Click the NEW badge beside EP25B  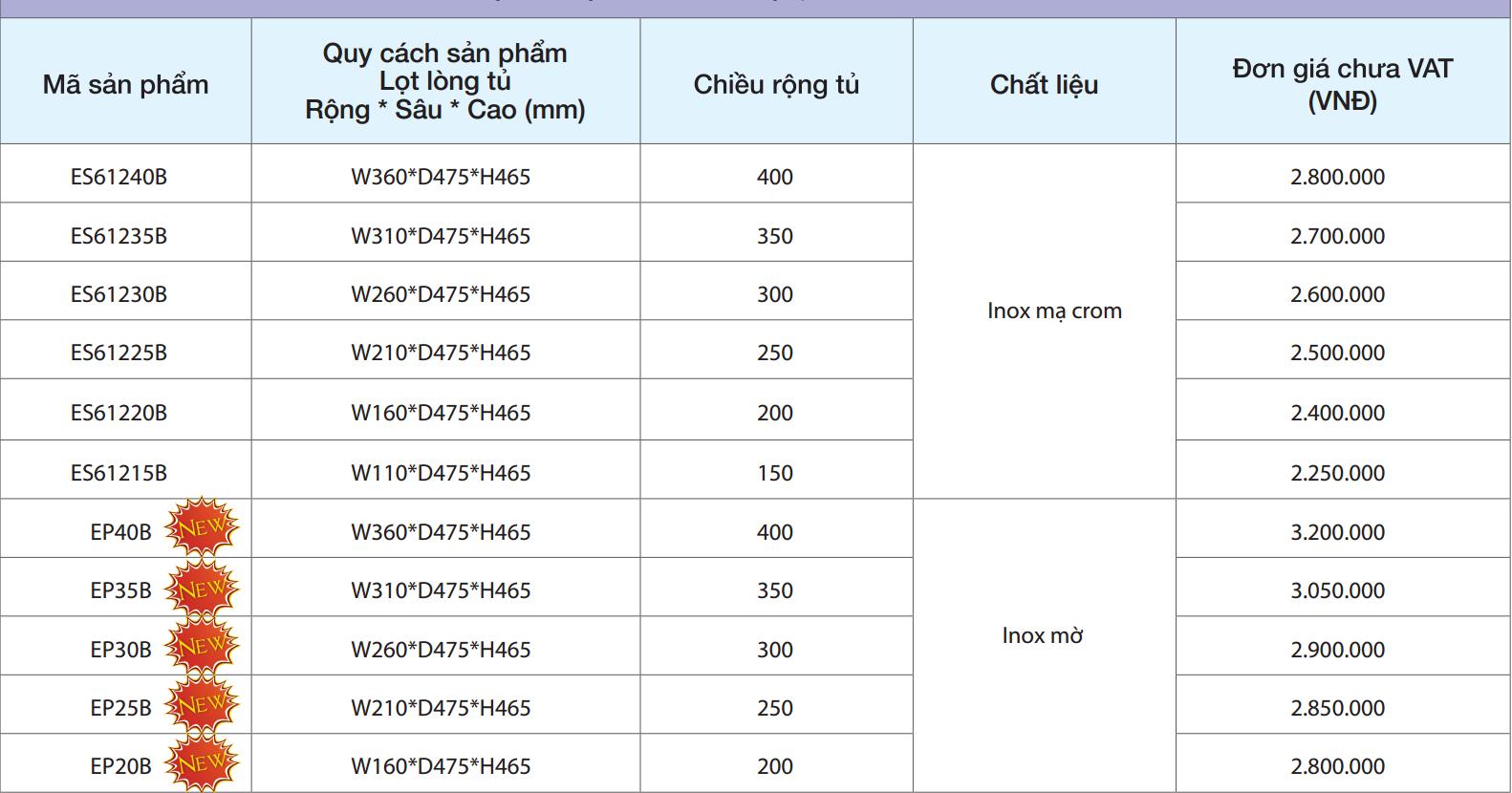[x=203, y=706]
